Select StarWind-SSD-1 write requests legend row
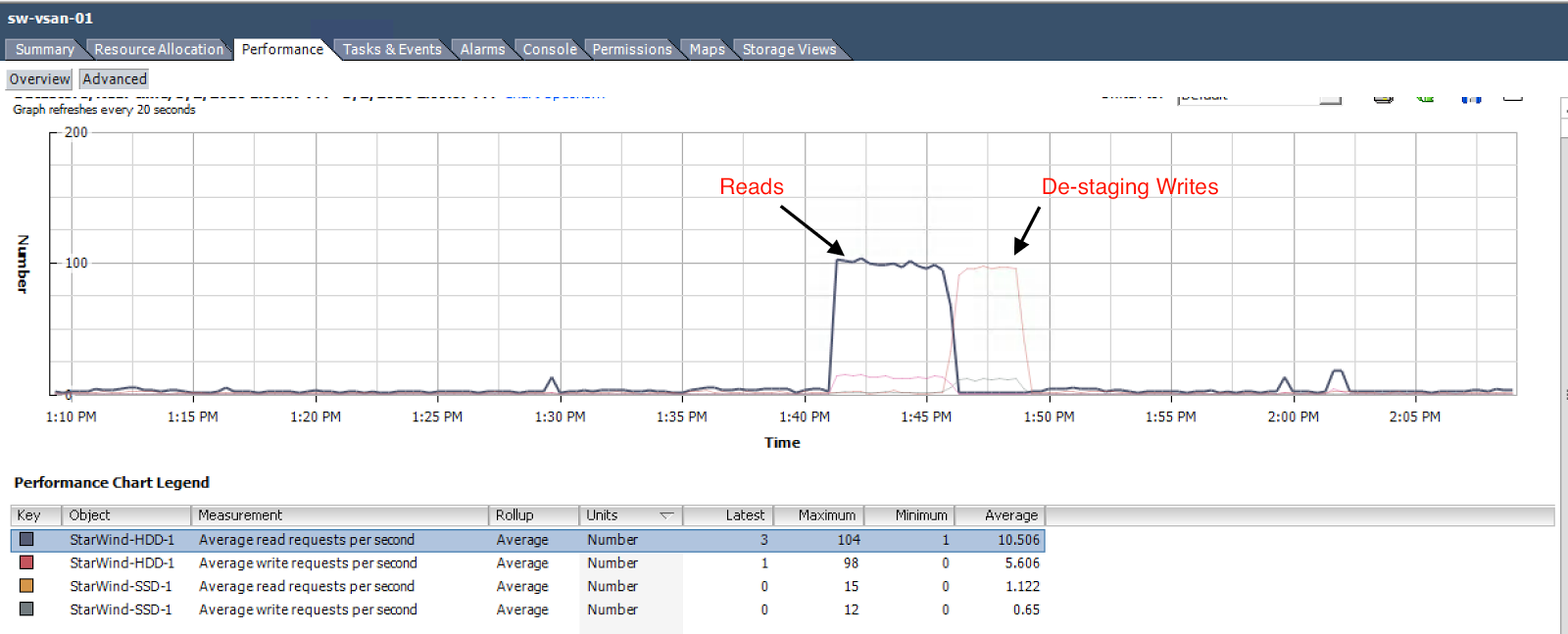This screenshot has height=634, width=1568. tap(527, 610)
